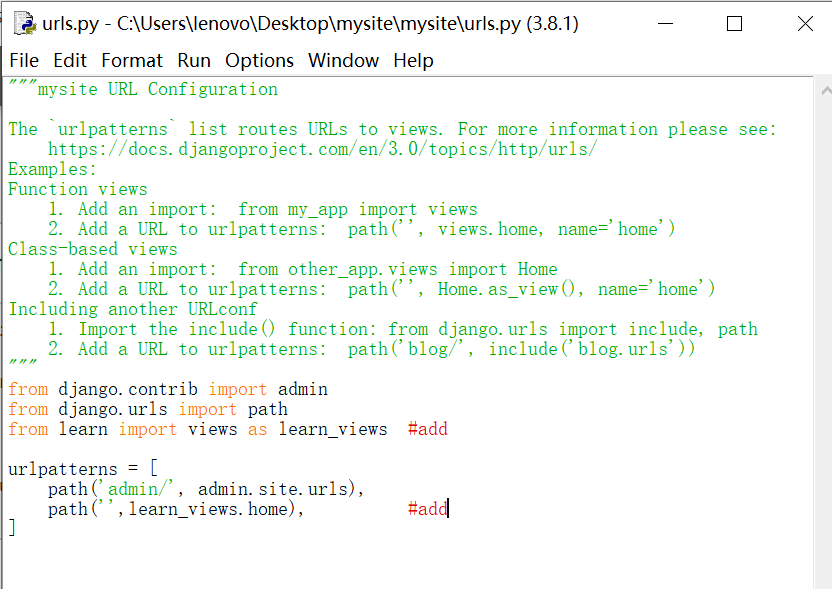The width and height of the screenshot is (832, 589).
Task: Click the 'urlpatterns = [' line
Action: 83,469
